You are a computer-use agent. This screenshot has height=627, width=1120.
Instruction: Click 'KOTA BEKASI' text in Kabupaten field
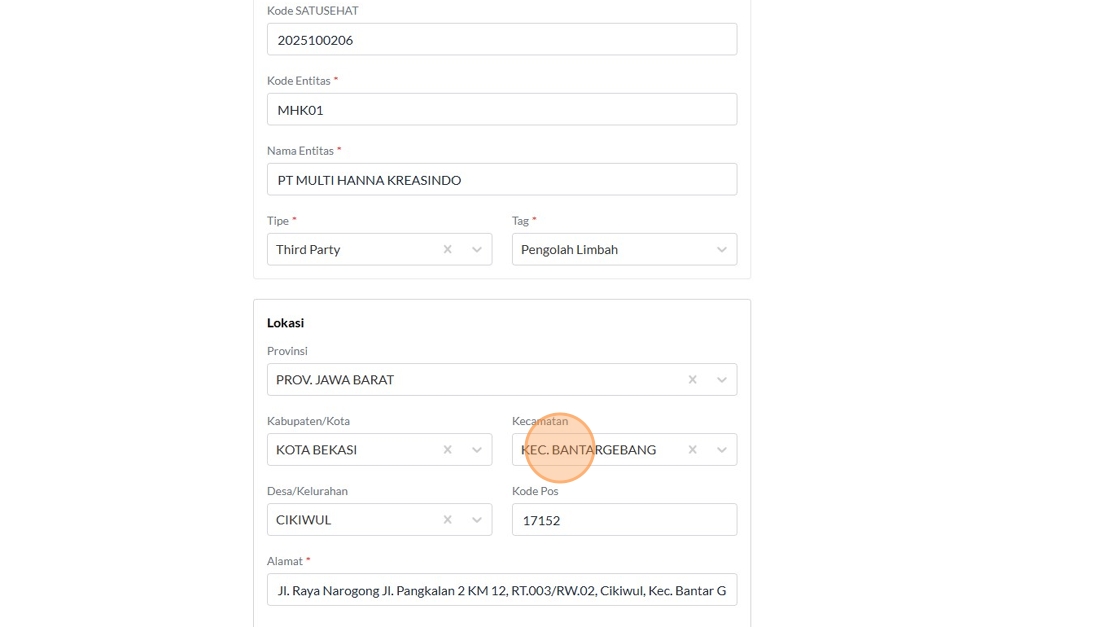tap(316, 449)
